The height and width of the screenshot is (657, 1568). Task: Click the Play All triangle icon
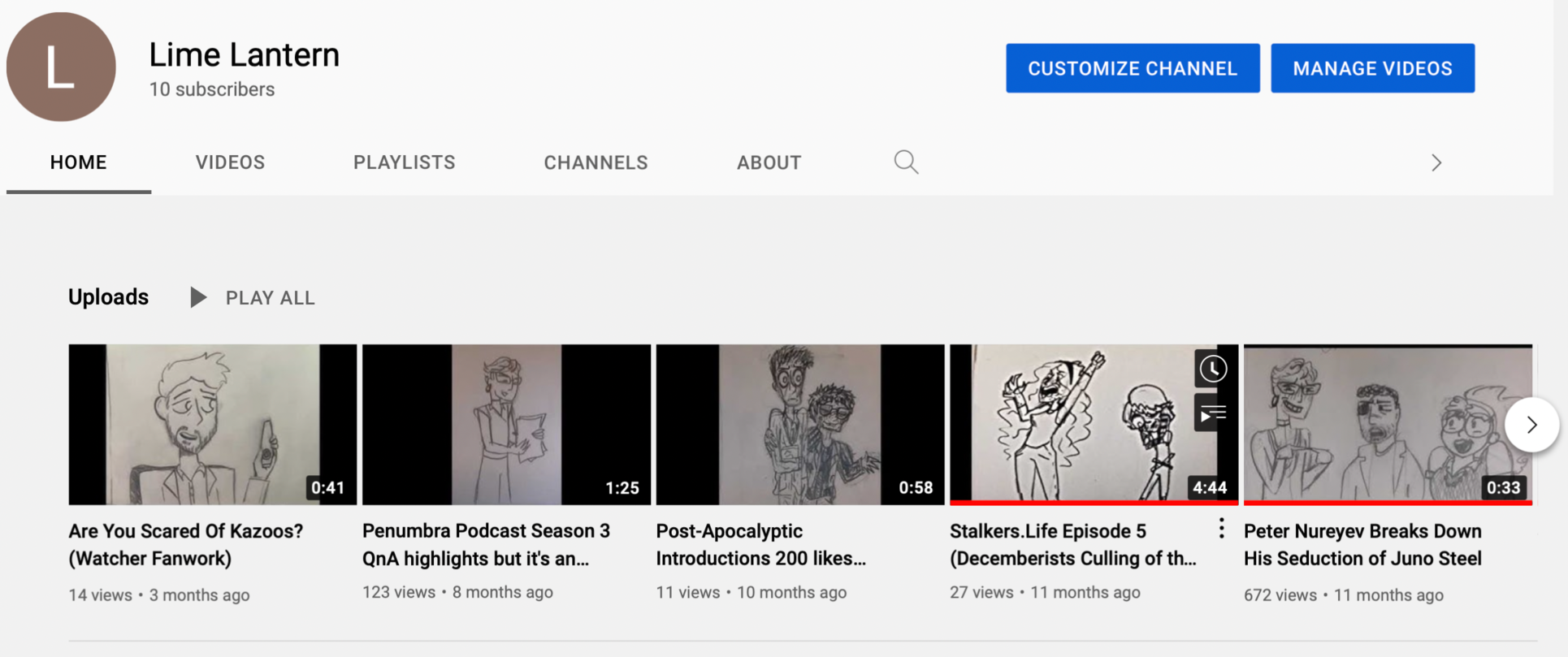pyautogui.click(x=197, y=297)
